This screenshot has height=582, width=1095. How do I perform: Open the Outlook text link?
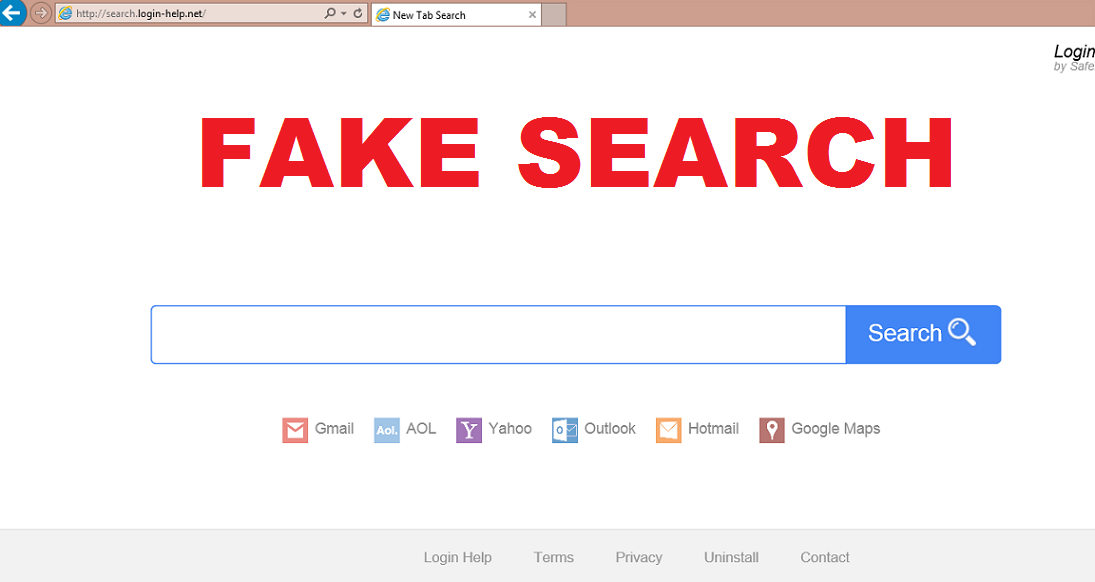(610, 428)
